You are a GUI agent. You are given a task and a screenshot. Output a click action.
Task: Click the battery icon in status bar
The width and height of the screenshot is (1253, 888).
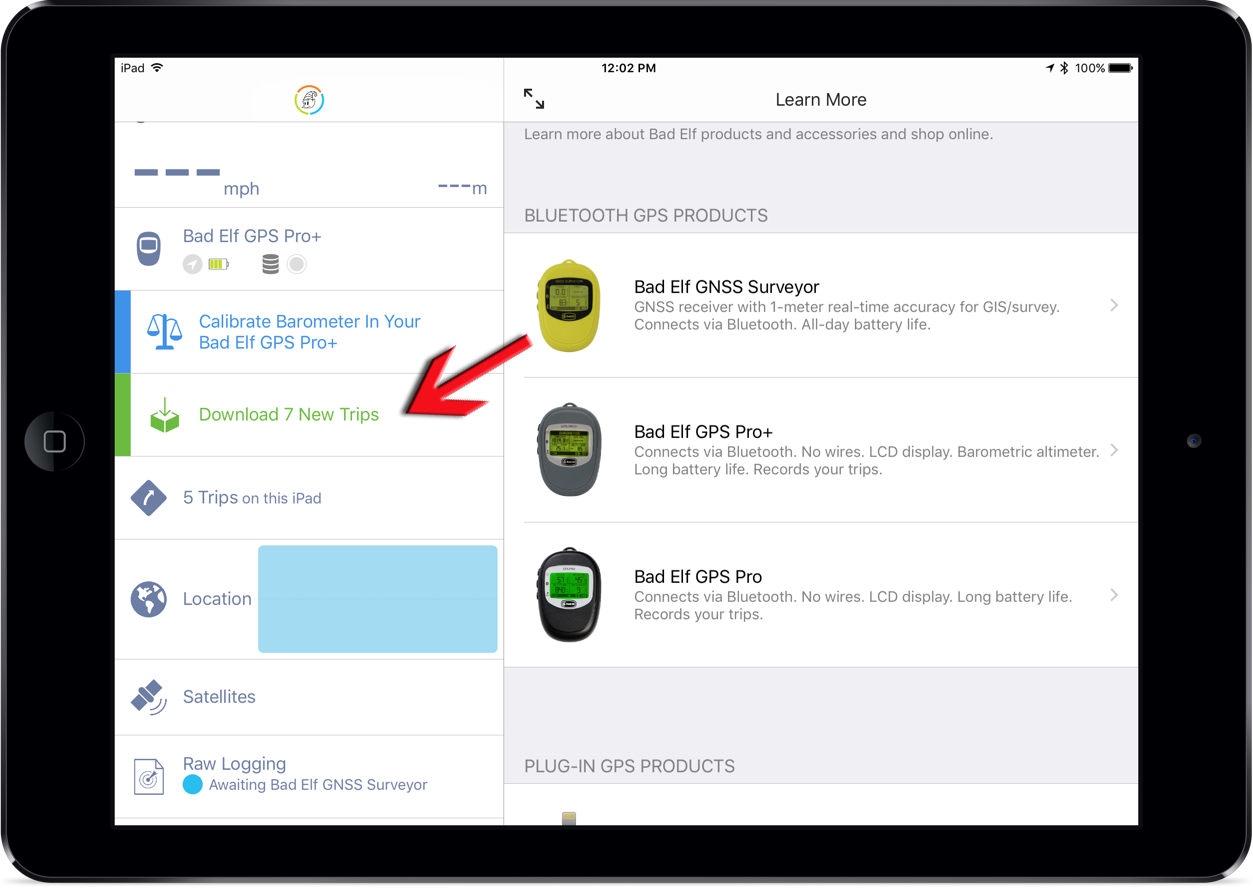pos(1121,68)
